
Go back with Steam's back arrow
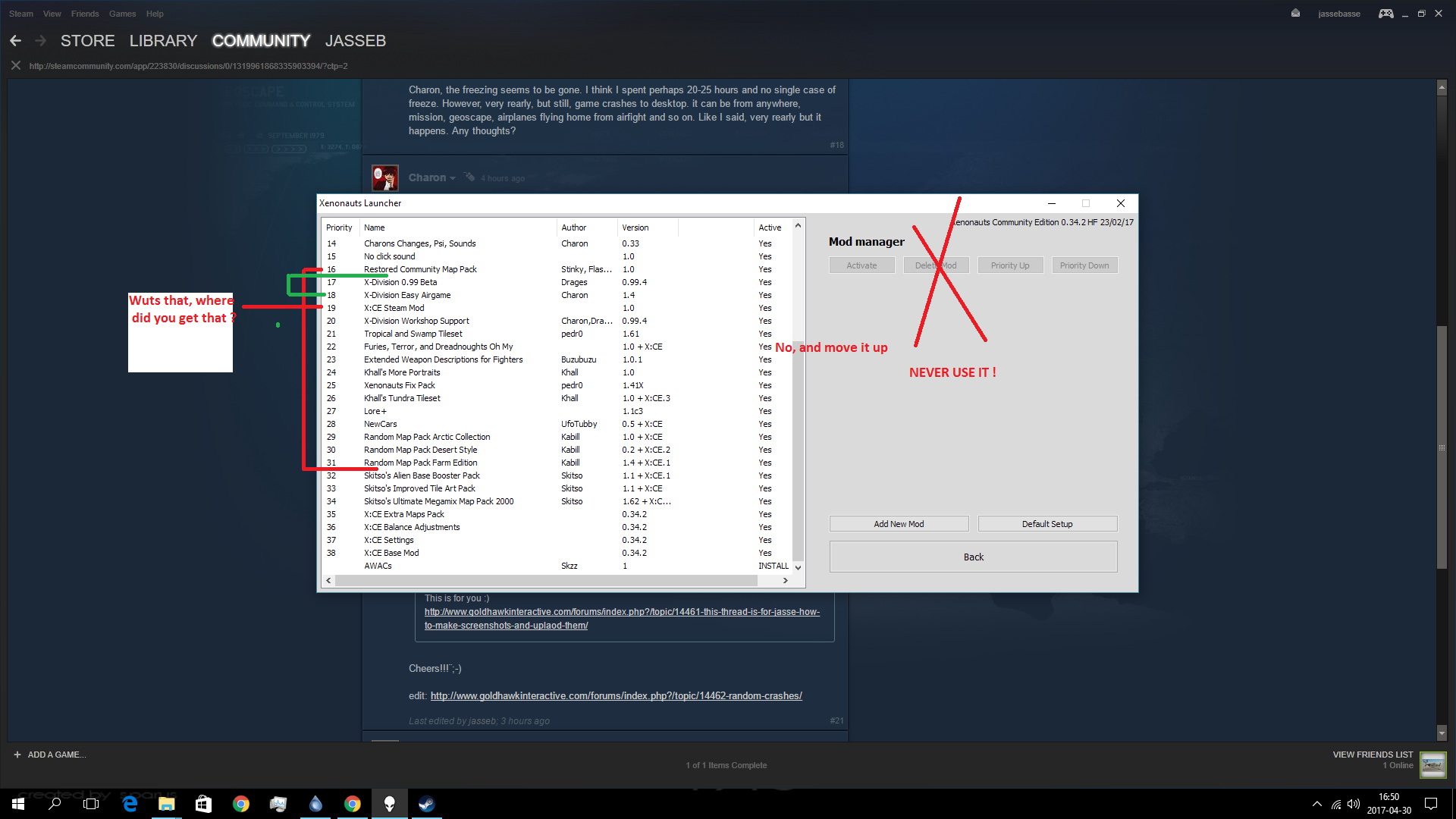15,40
